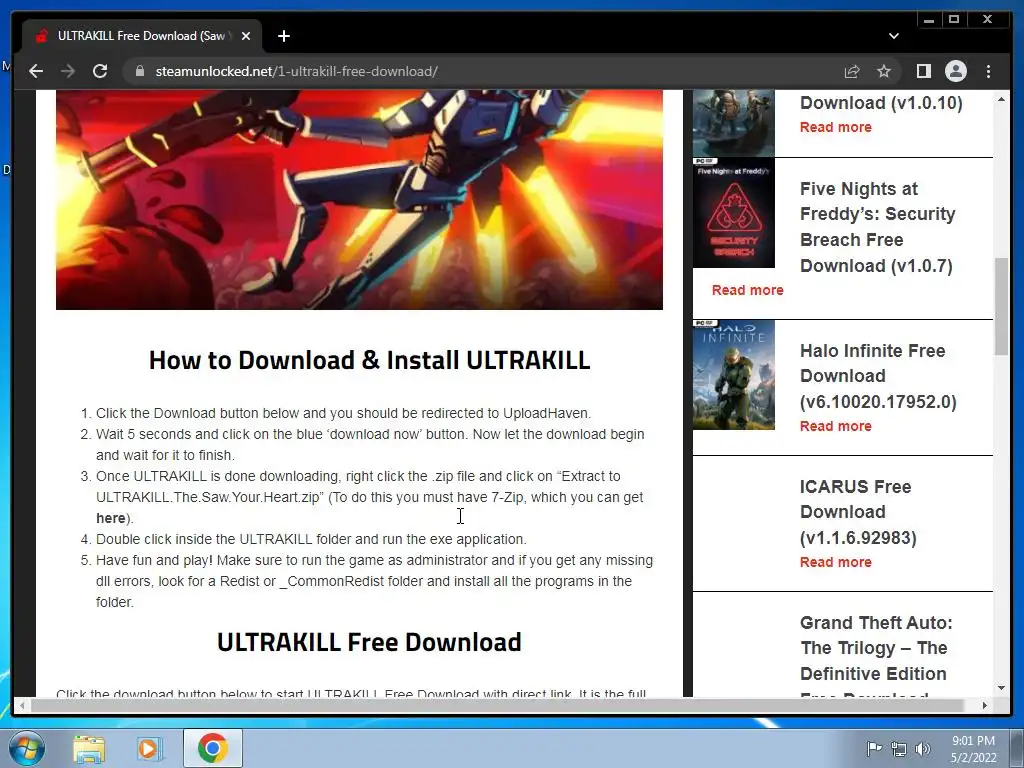Select the ULTRAKILL Free Download tab
This screenshot has height=768, width=1024.
142,36
